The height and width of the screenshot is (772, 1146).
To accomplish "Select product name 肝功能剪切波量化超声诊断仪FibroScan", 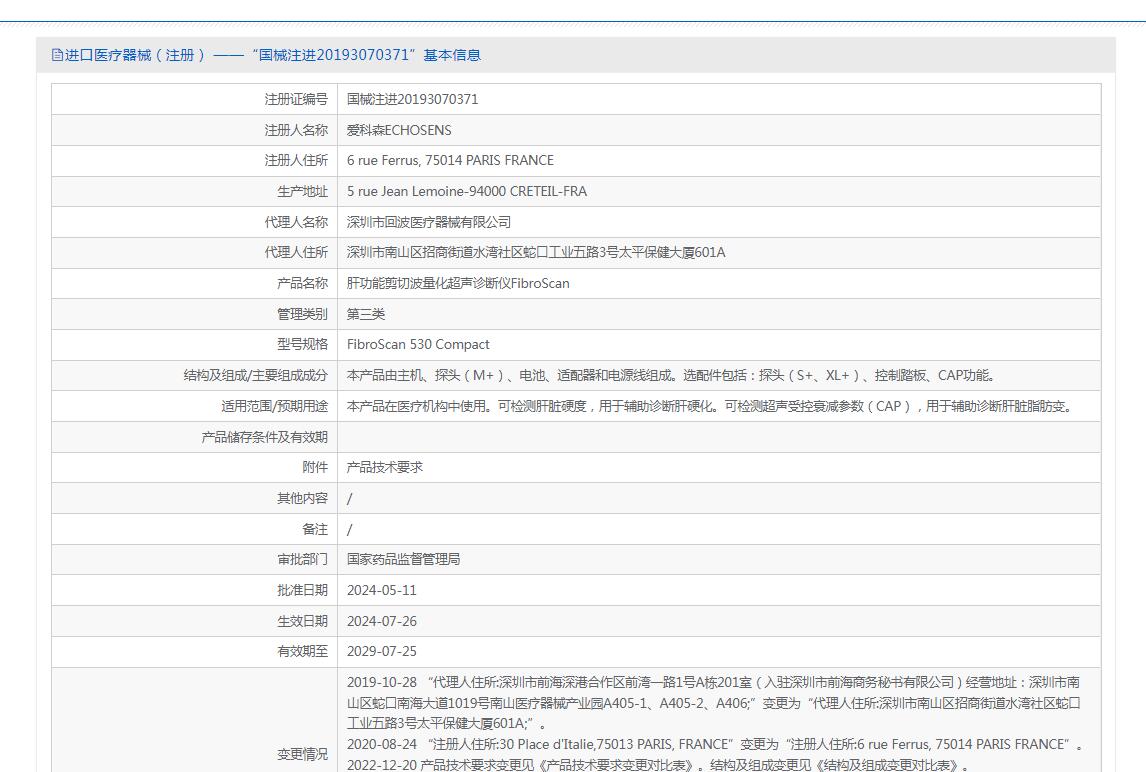I will click(x=458, y=284).
